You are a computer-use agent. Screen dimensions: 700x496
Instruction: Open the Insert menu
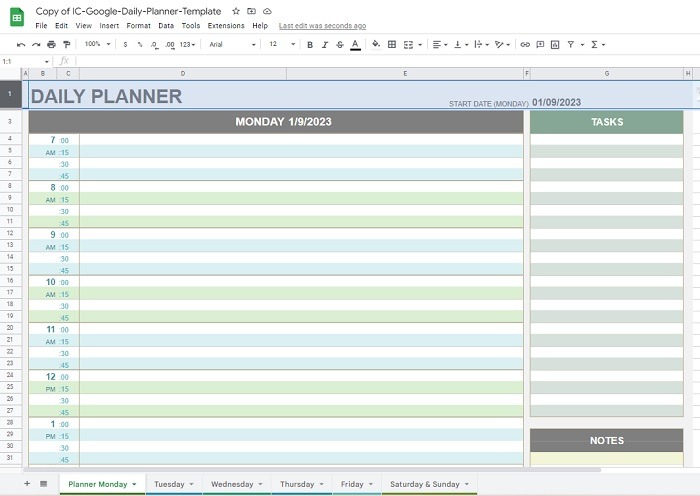coord(109,26)
